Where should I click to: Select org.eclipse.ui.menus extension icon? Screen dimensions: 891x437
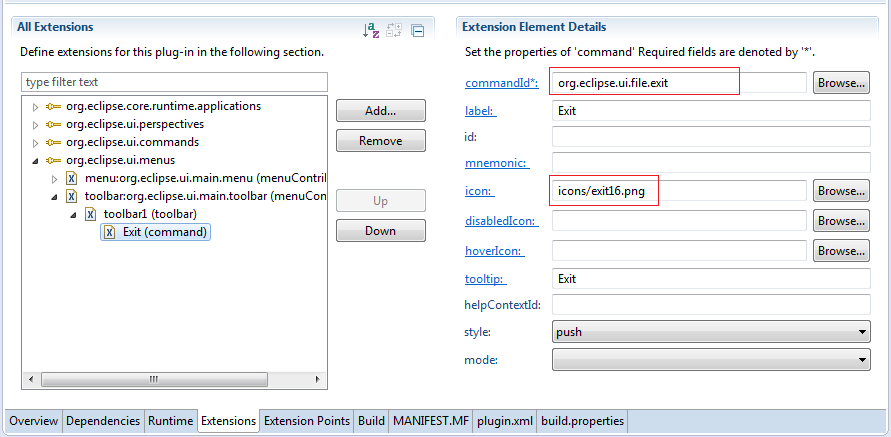[54, 160]
